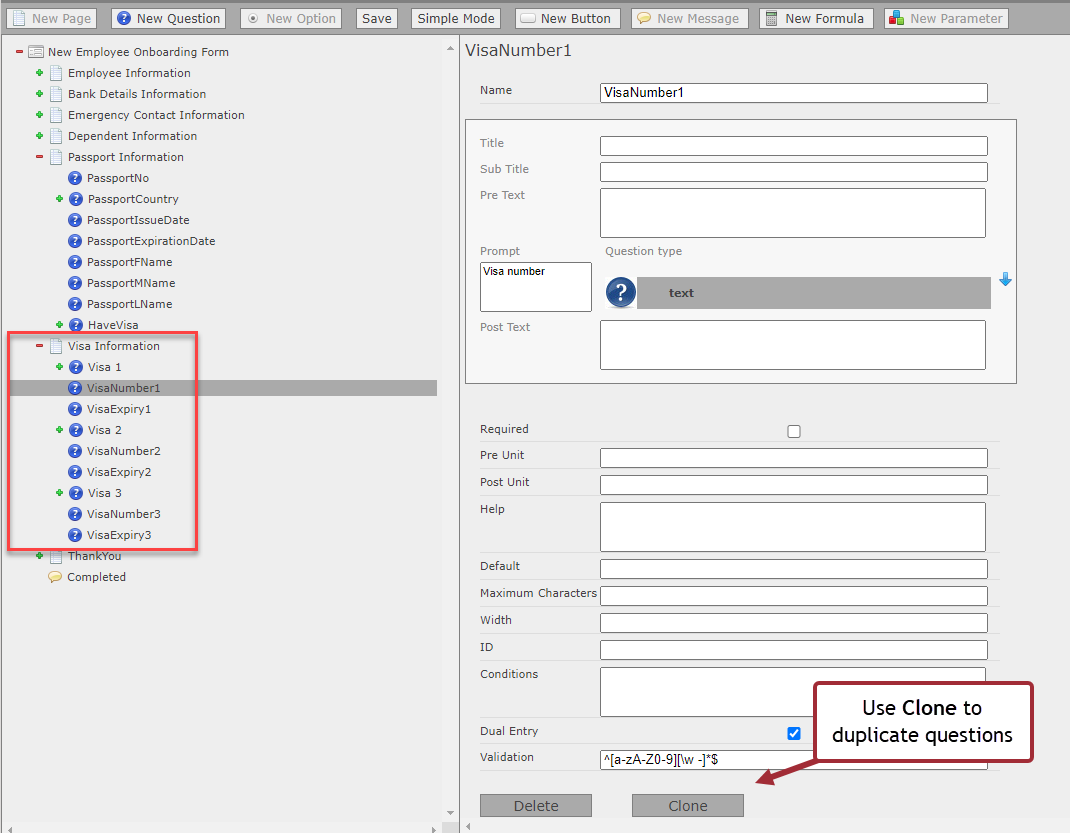Image resolution: width=1070 pixels, height=833 pixels.
Task: Expand the Employee Information page
Action: pos(40,73)
